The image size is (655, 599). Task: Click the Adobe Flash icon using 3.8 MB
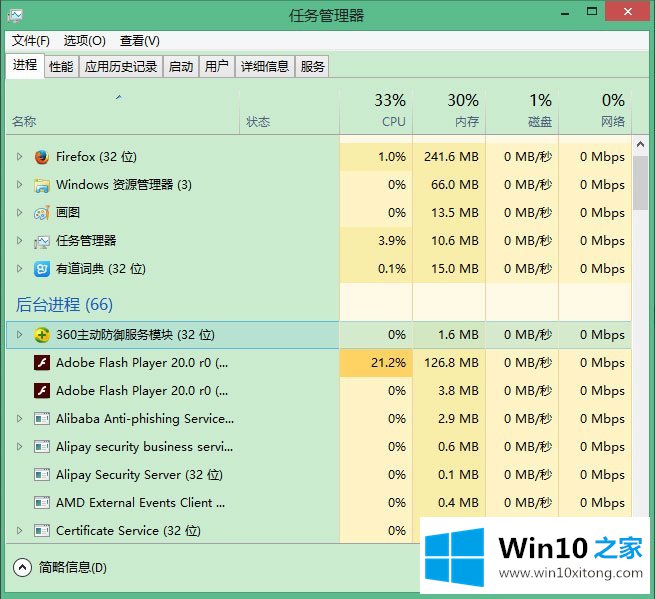(x=42, y=391)
